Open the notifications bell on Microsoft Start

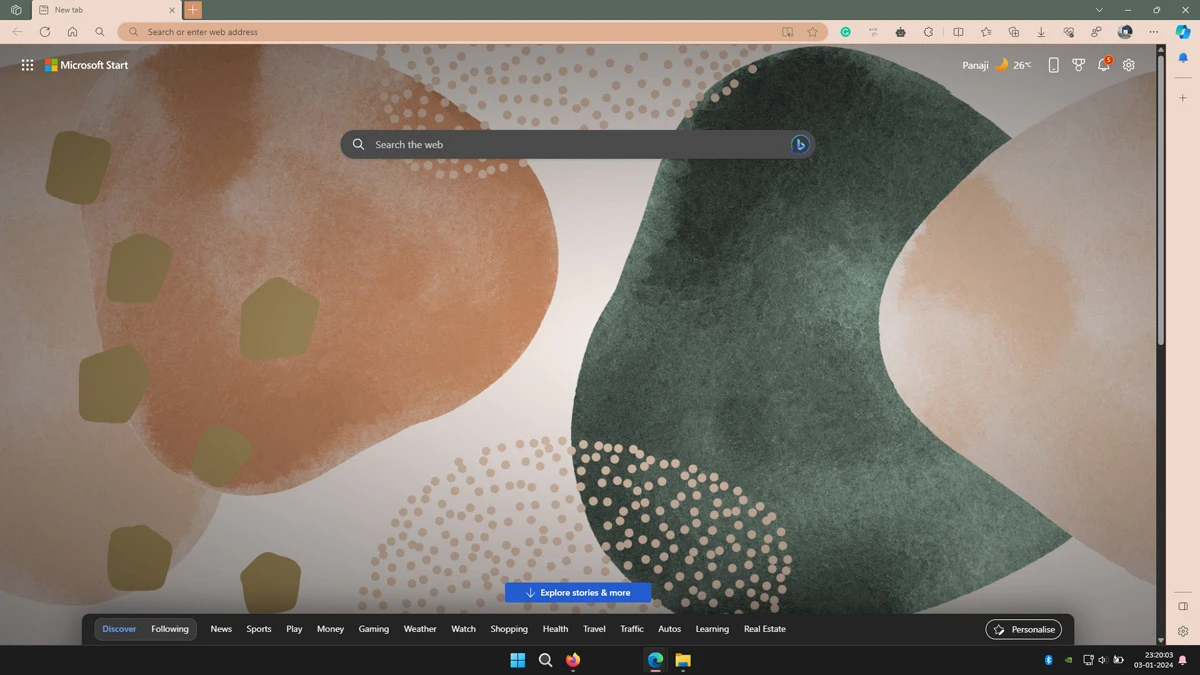1103,65
